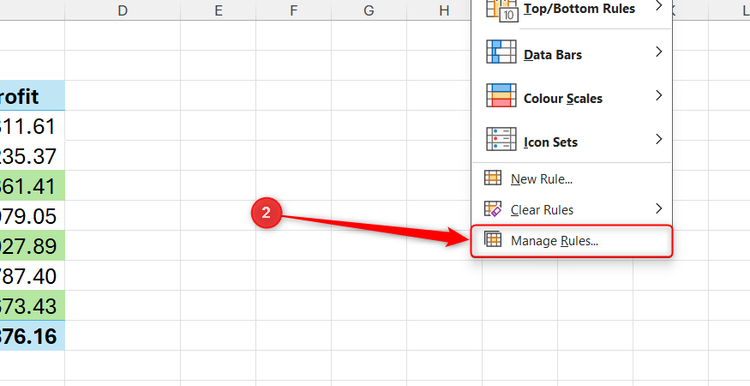Viewport: 750px width, 386px height.
Task: Click the Top/Bottom Rules icon
Action: coord(501,10)
